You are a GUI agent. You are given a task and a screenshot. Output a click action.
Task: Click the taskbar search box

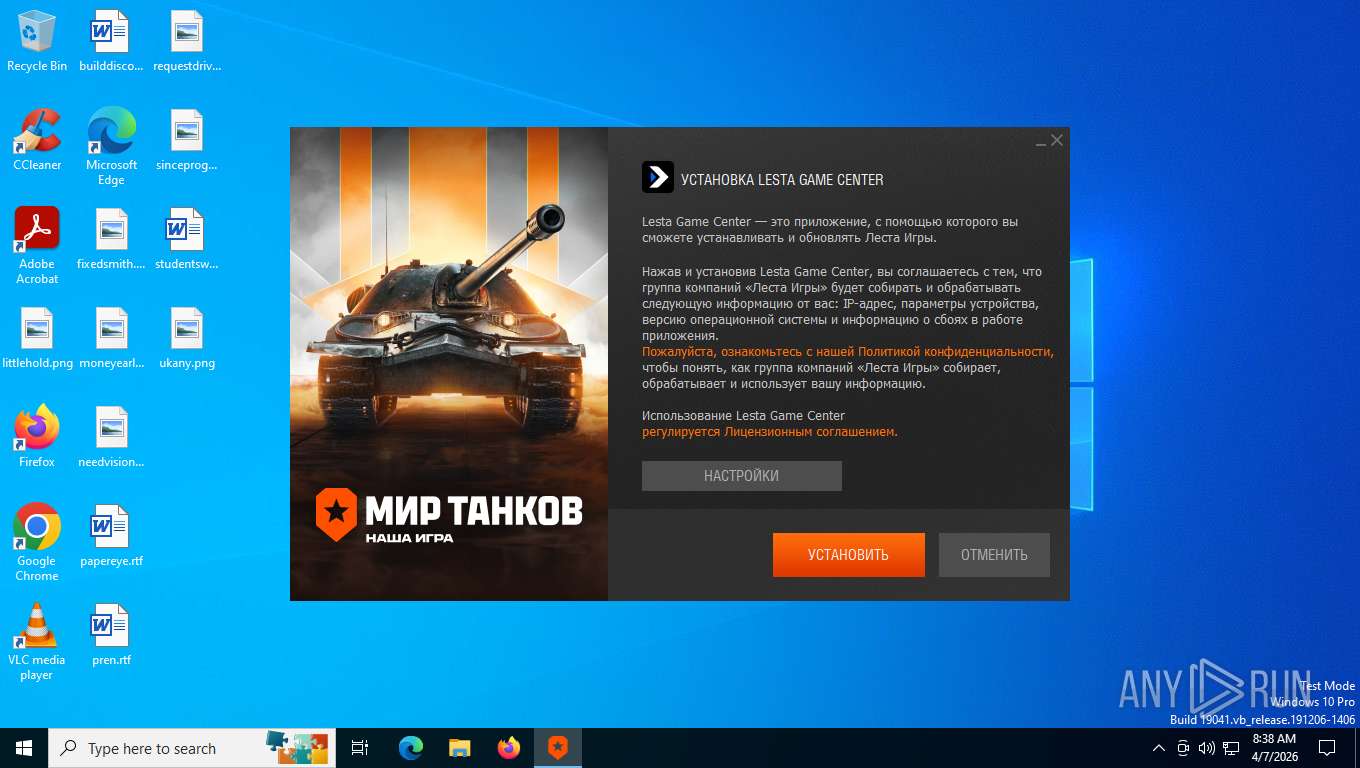point(192,748)
